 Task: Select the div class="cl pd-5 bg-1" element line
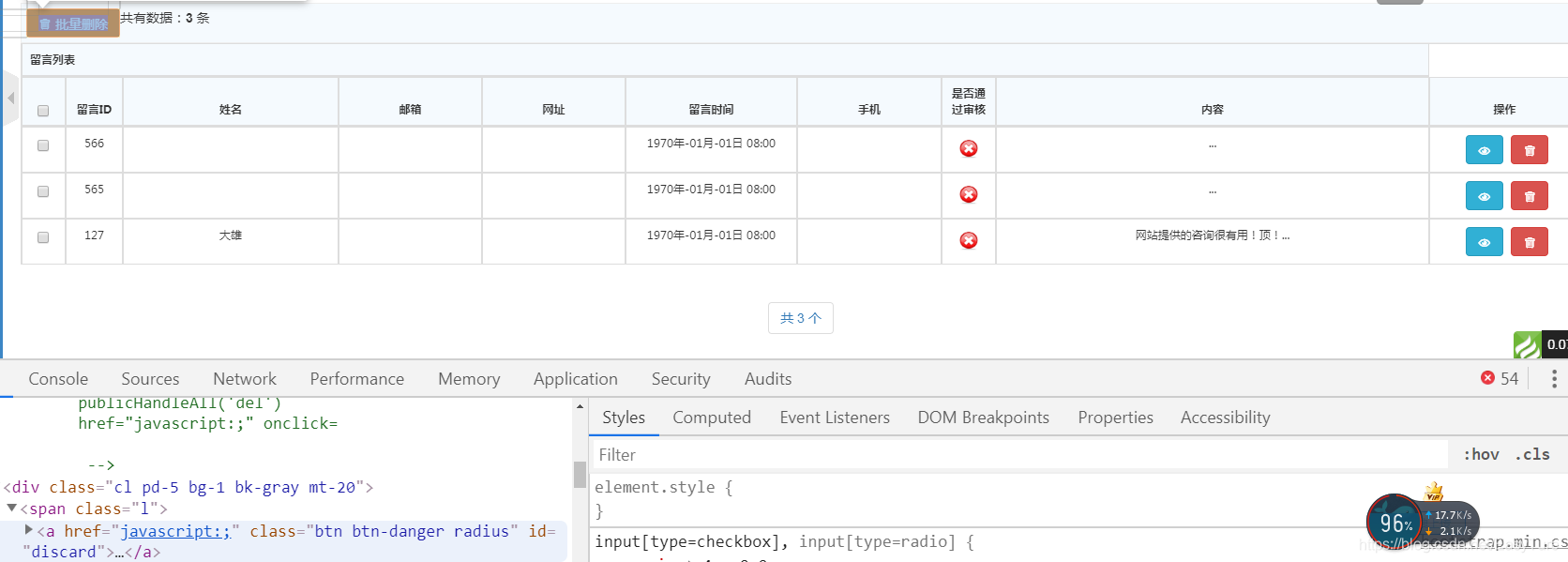click(188, 487)
